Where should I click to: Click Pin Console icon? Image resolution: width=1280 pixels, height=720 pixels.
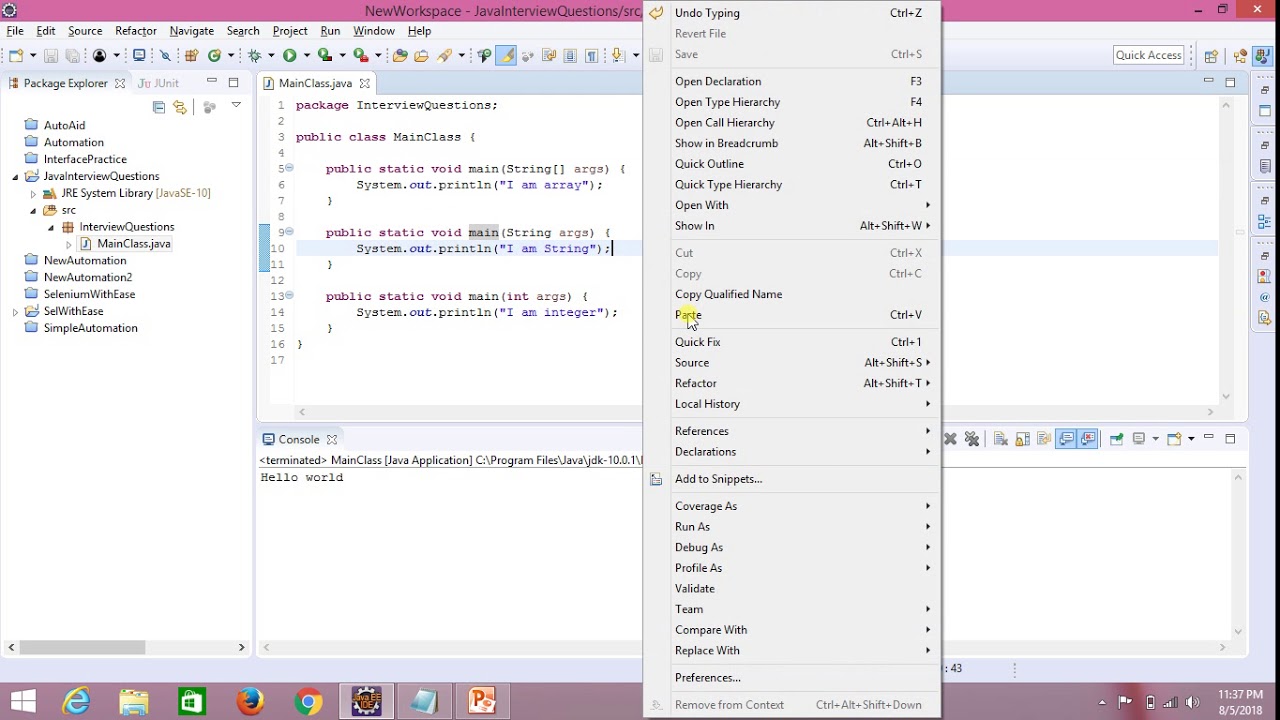1117,439
